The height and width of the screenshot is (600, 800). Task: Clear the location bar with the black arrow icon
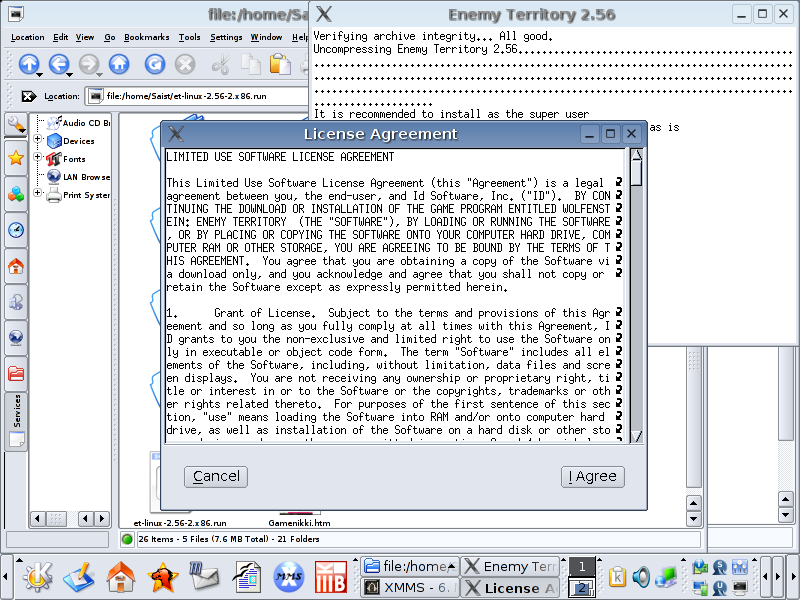click(29, 97)
